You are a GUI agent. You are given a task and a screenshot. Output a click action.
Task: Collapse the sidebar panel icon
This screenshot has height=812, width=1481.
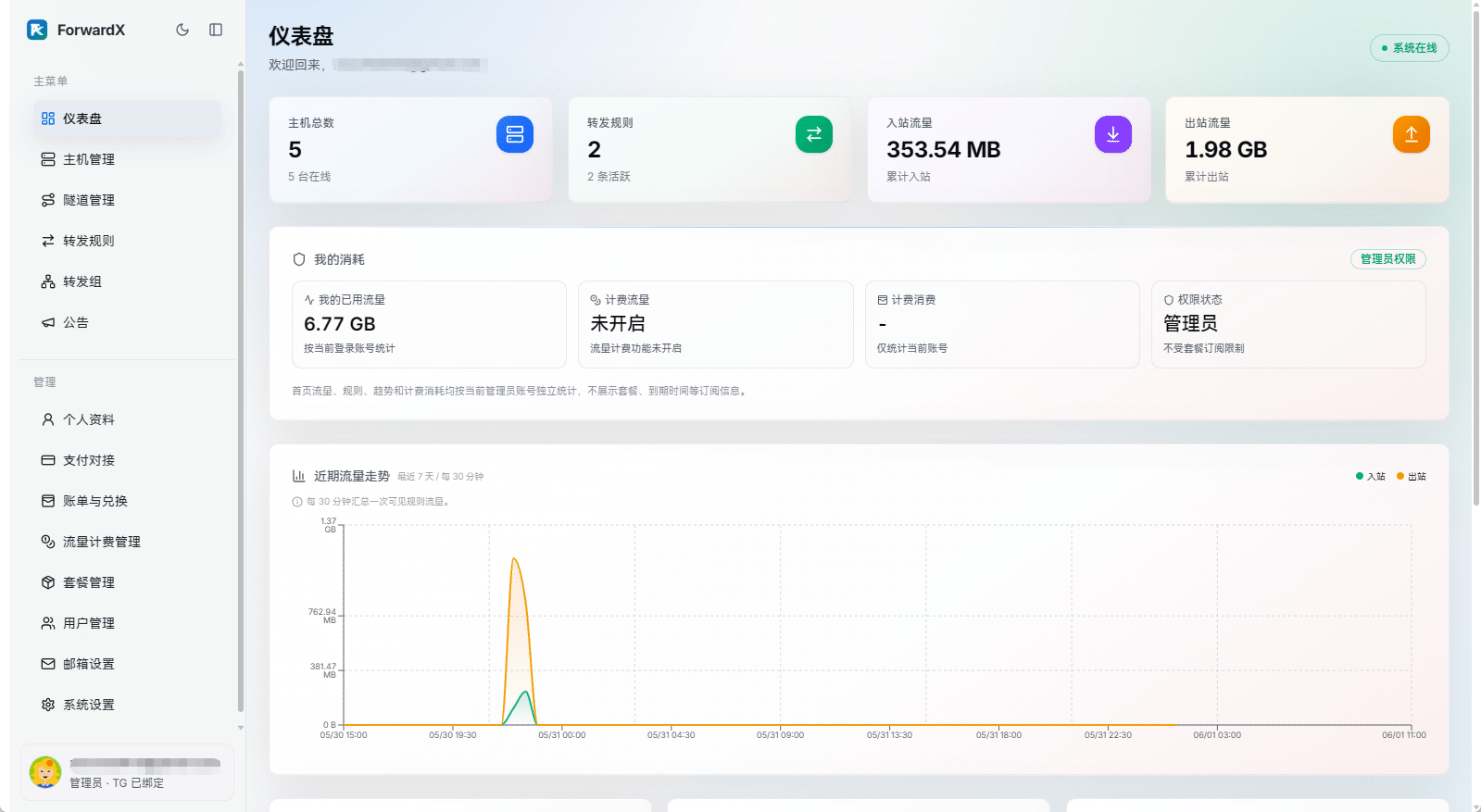tap(216, 30)
